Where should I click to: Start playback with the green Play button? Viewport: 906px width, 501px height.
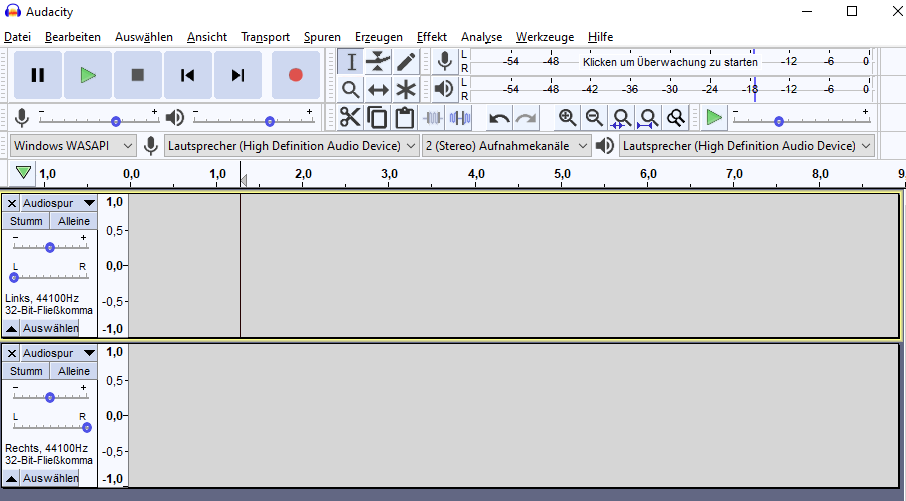pyautogui.click(x=88, y=75)
